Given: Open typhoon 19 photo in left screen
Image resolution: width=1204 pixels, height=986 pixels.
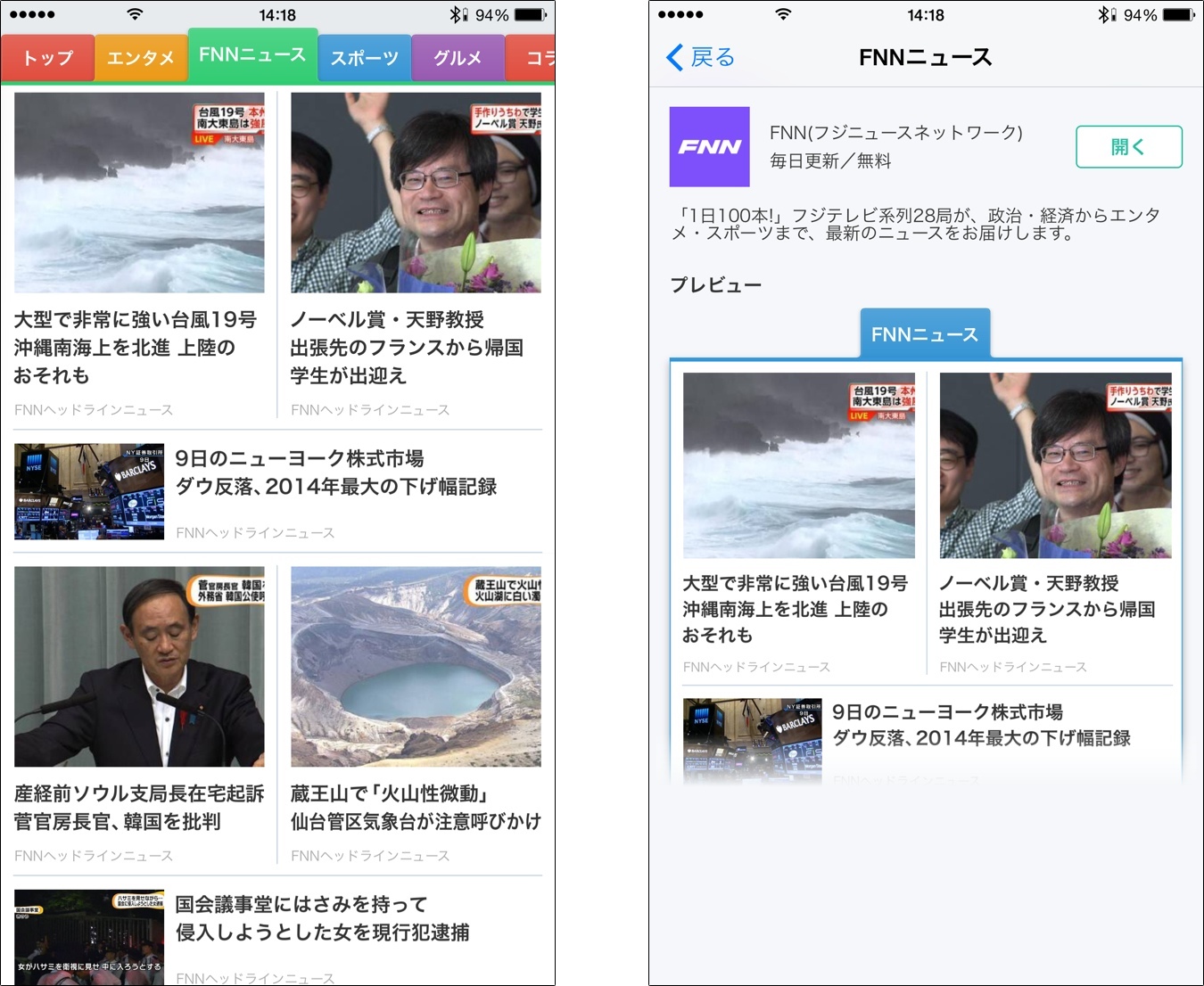Looking at the screenshot, I should pos(139,193).
